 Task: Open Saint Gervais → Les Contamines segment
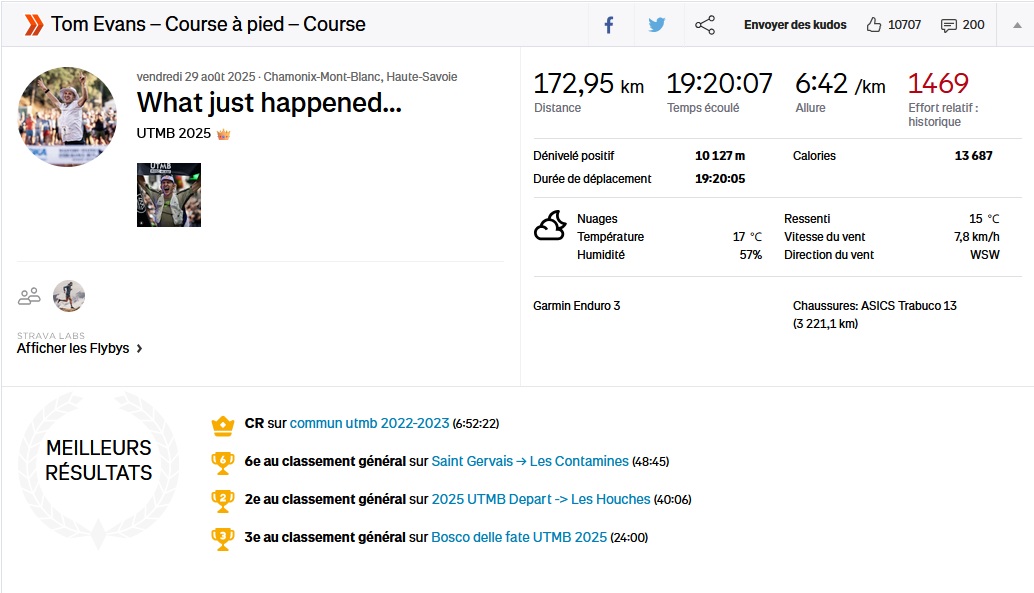coord(529,461)
